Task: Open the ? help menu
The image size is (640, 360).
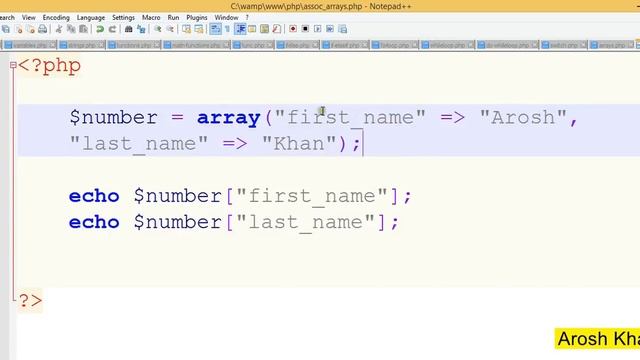Action: click(247, 18)
